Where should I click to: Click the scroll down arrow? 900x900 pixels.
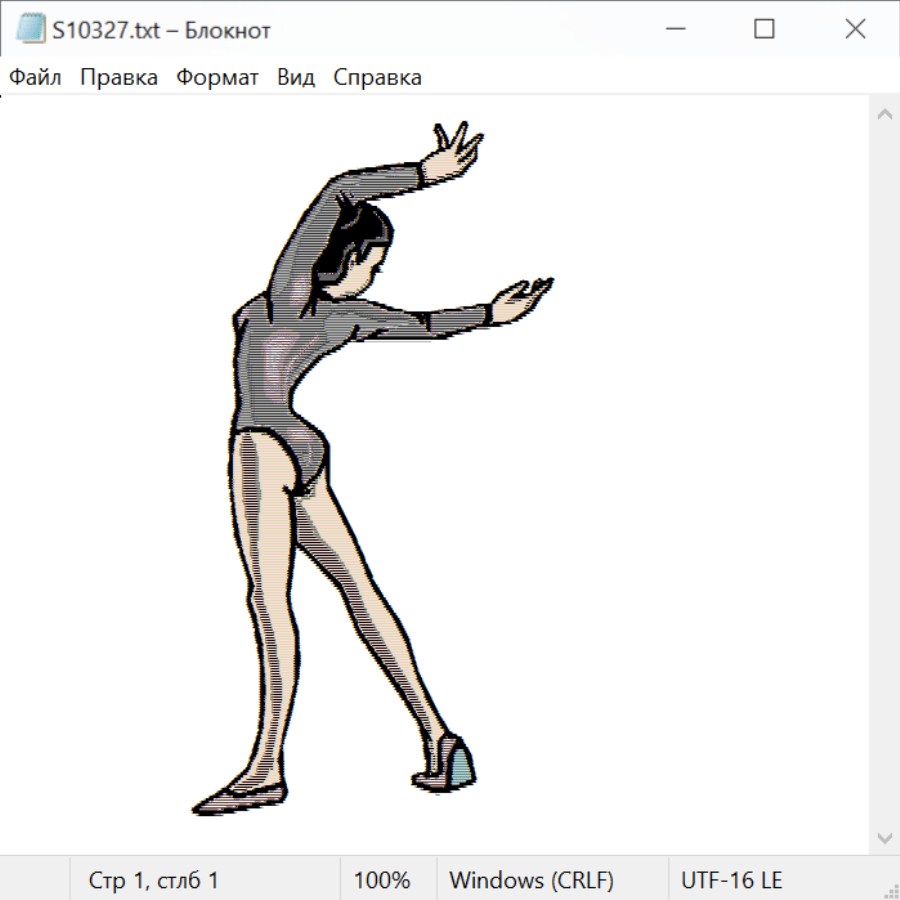(884, 837)
